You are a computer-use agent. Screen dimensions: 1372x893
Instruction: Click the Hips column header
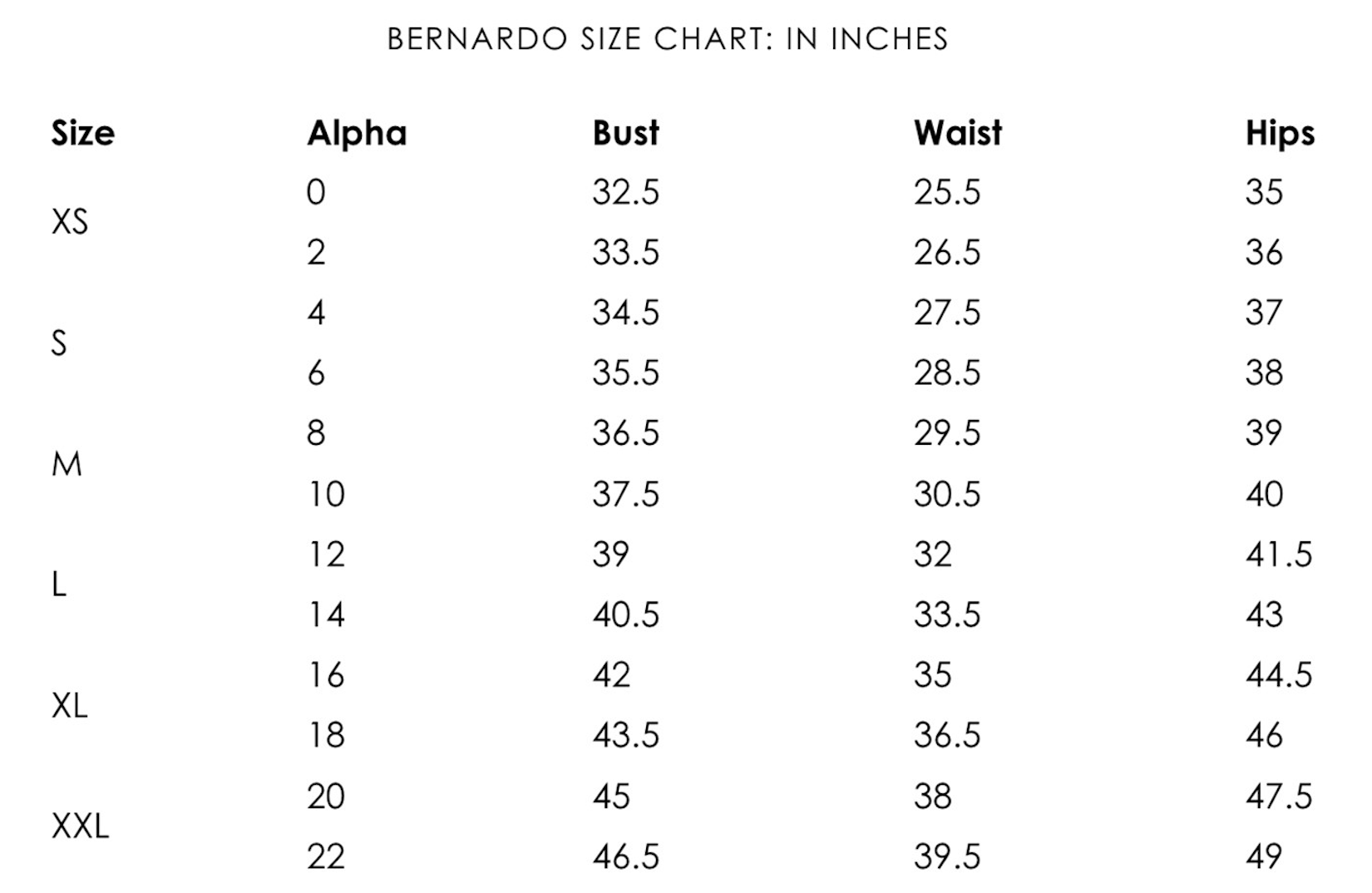[x=1280, y=134]
